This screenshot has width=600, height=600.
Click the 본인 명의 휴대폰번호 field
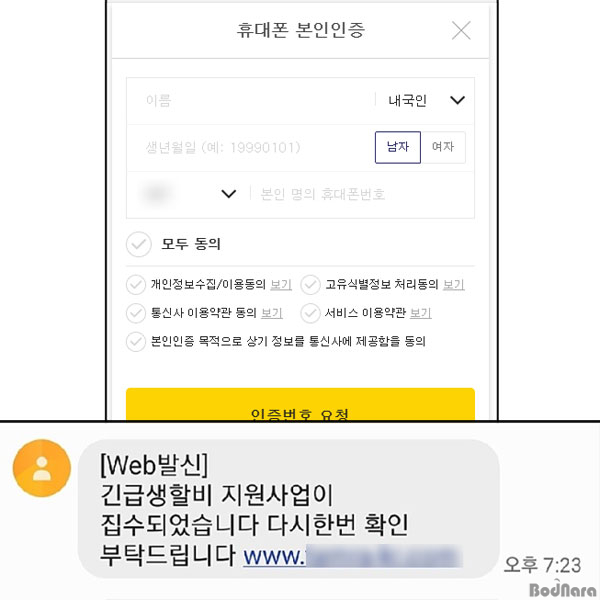[x=362, y=194]
